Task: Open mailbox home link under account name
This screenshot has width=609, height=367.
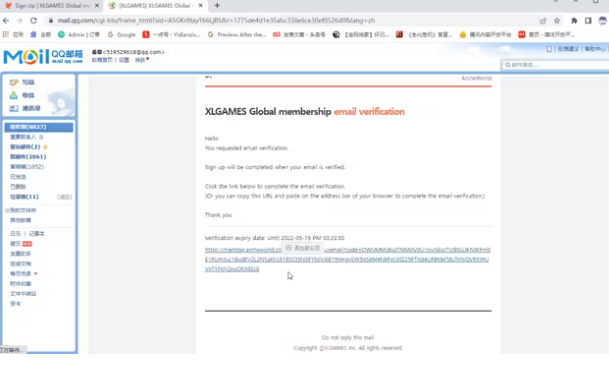Action: coord(102,60)
